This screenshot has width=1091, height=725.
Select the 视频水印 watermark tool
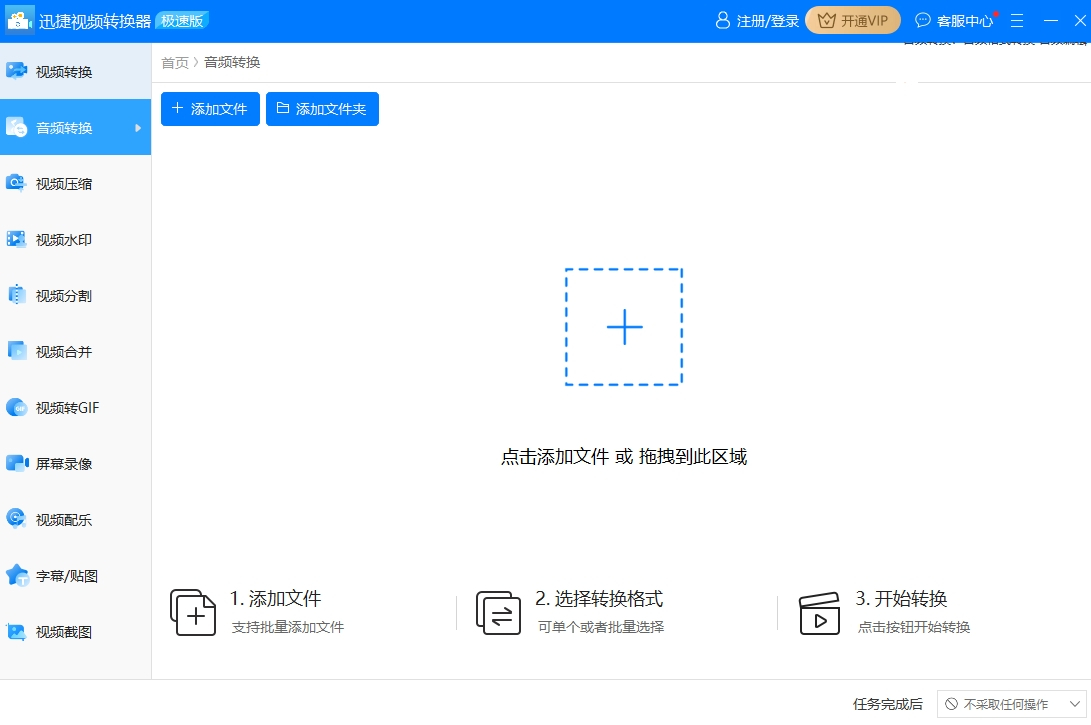pyautogui.click(x=60, y=239)
